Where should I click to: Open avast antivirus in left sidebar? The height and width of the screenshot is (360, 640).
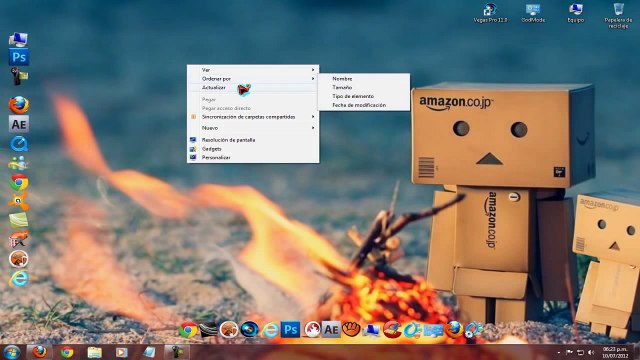(x=19, y=201)
